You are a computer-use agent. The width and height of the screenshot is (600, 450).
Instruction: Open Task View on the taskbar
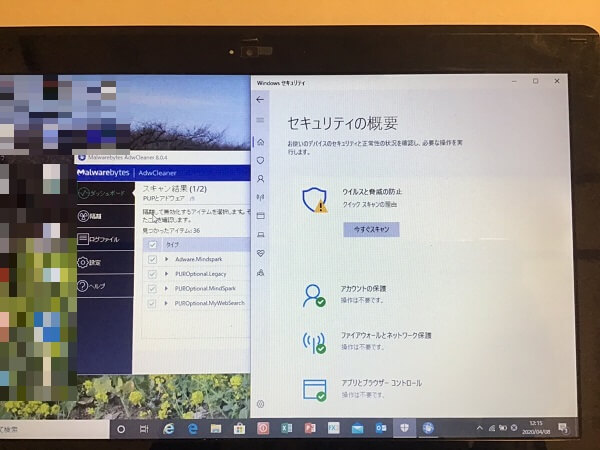coord(144,429)
